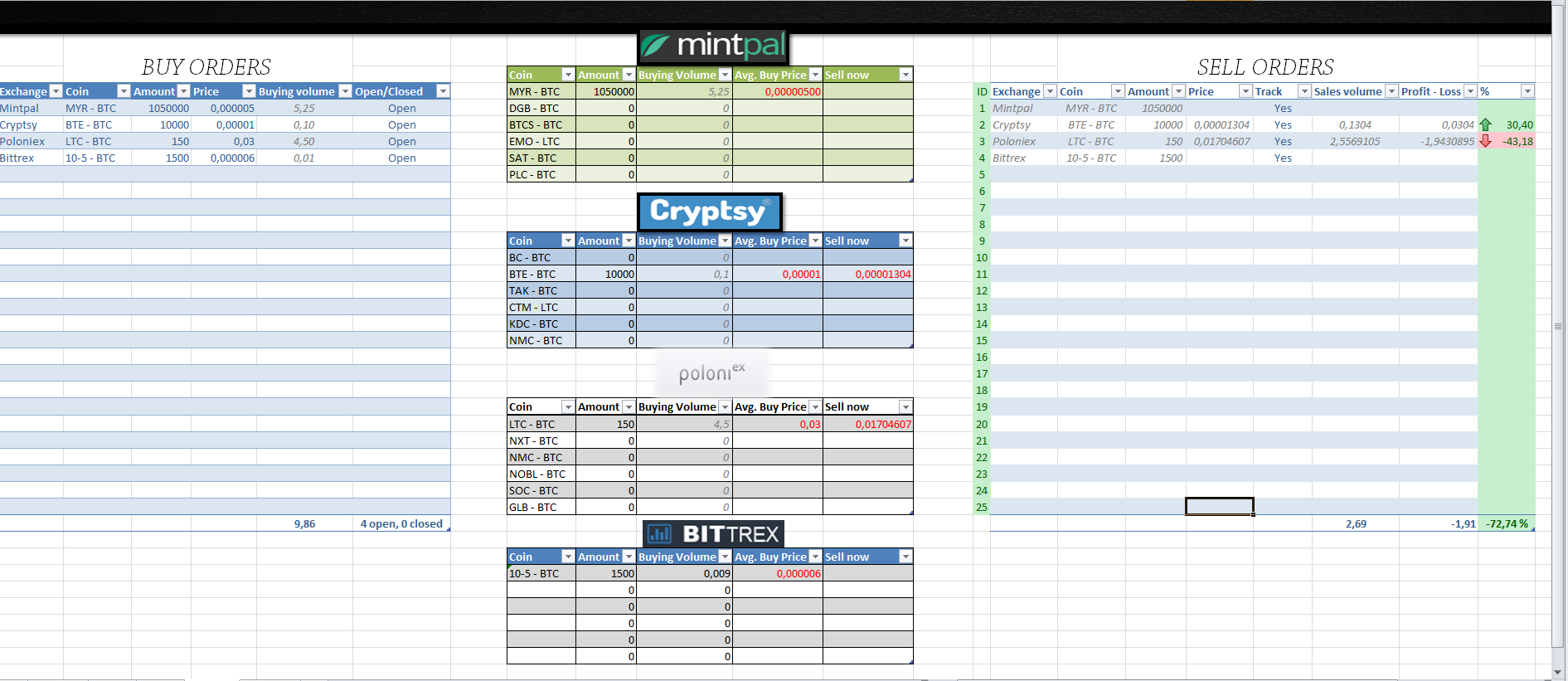Viewport: 1568px width, 681px height.
Task: Click the green up arrow in Cryptsy sell row
Action: pos(1486,124)
